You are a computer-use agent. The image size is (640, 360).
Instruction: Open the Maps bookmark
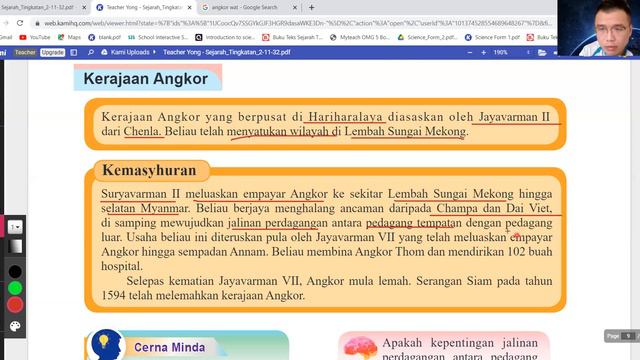[x=69, y=37]
